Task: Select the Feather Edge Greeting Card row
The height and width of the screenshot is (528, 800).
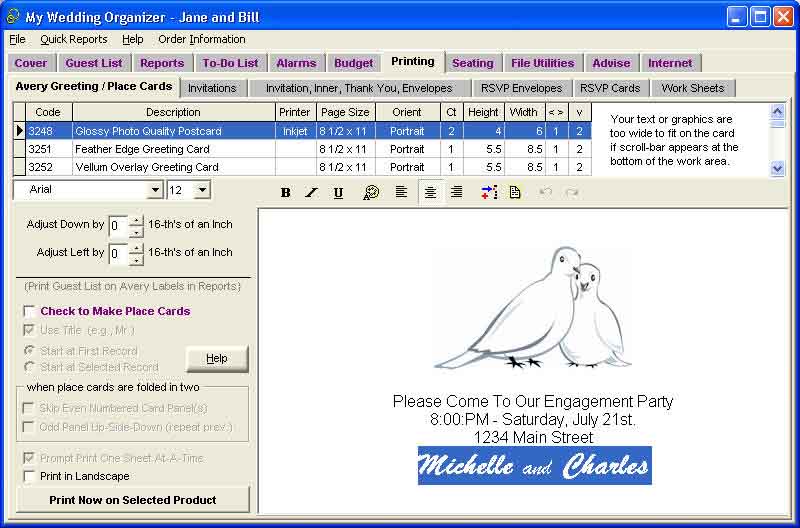Action: (302, 149)
